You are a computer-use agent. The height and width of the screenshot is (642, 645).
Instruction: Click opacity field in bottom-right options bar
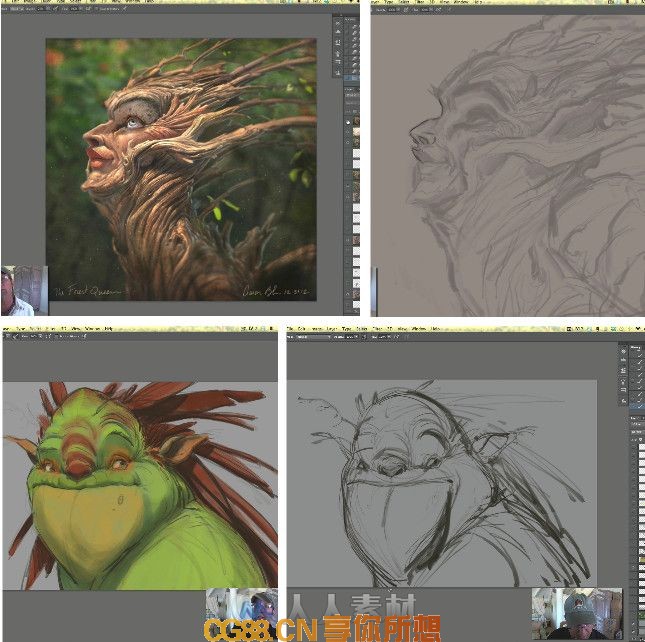pos(352,337)
